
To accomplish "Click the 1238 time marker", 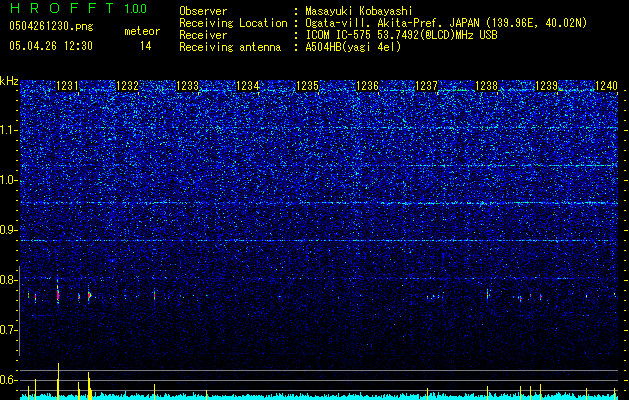I will coord(486,86).
